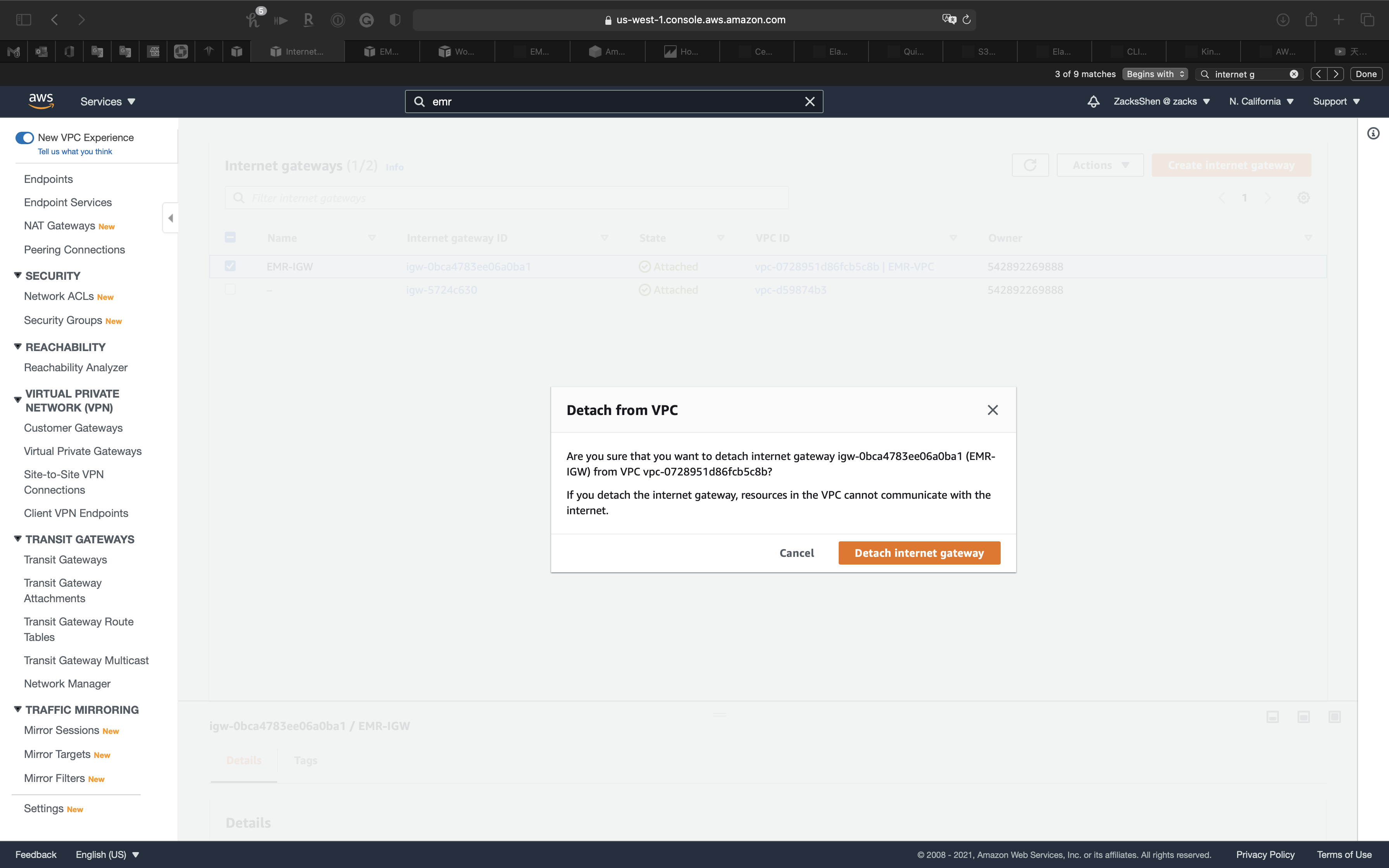The height and width of the screenshot is (868, 1389).
Task: Open Transit Gateways sidebar item
Action: 65,560
